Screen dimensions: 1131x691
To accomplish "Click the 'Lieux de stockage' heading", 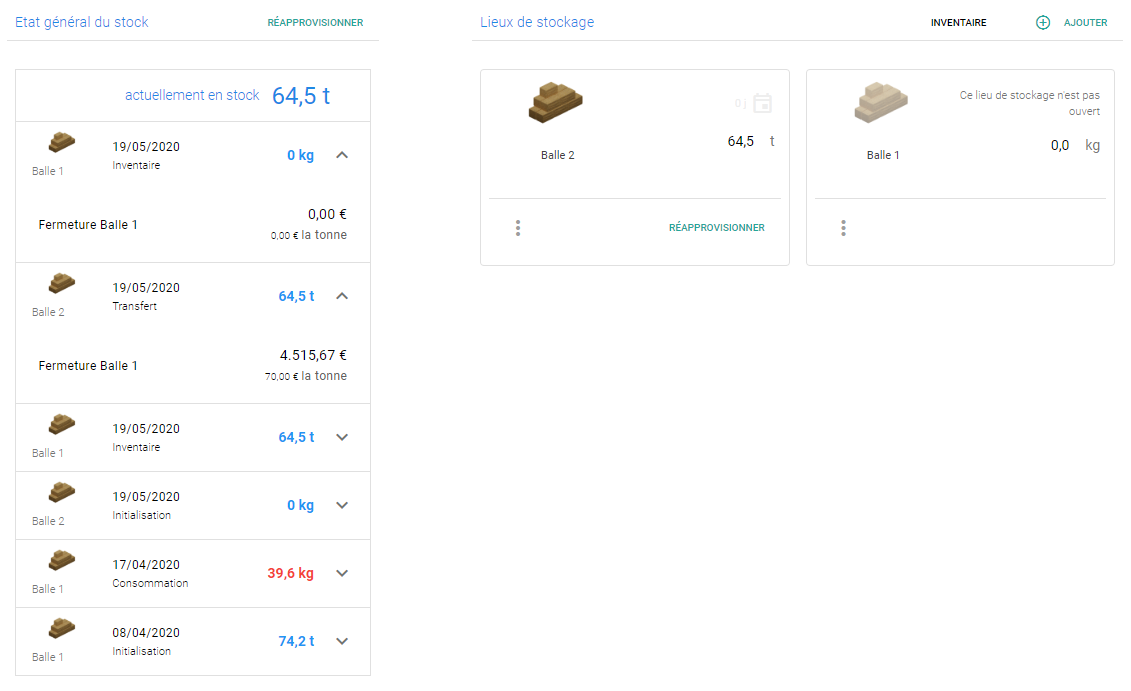I will pyautogui.click(x=537, y=22).
